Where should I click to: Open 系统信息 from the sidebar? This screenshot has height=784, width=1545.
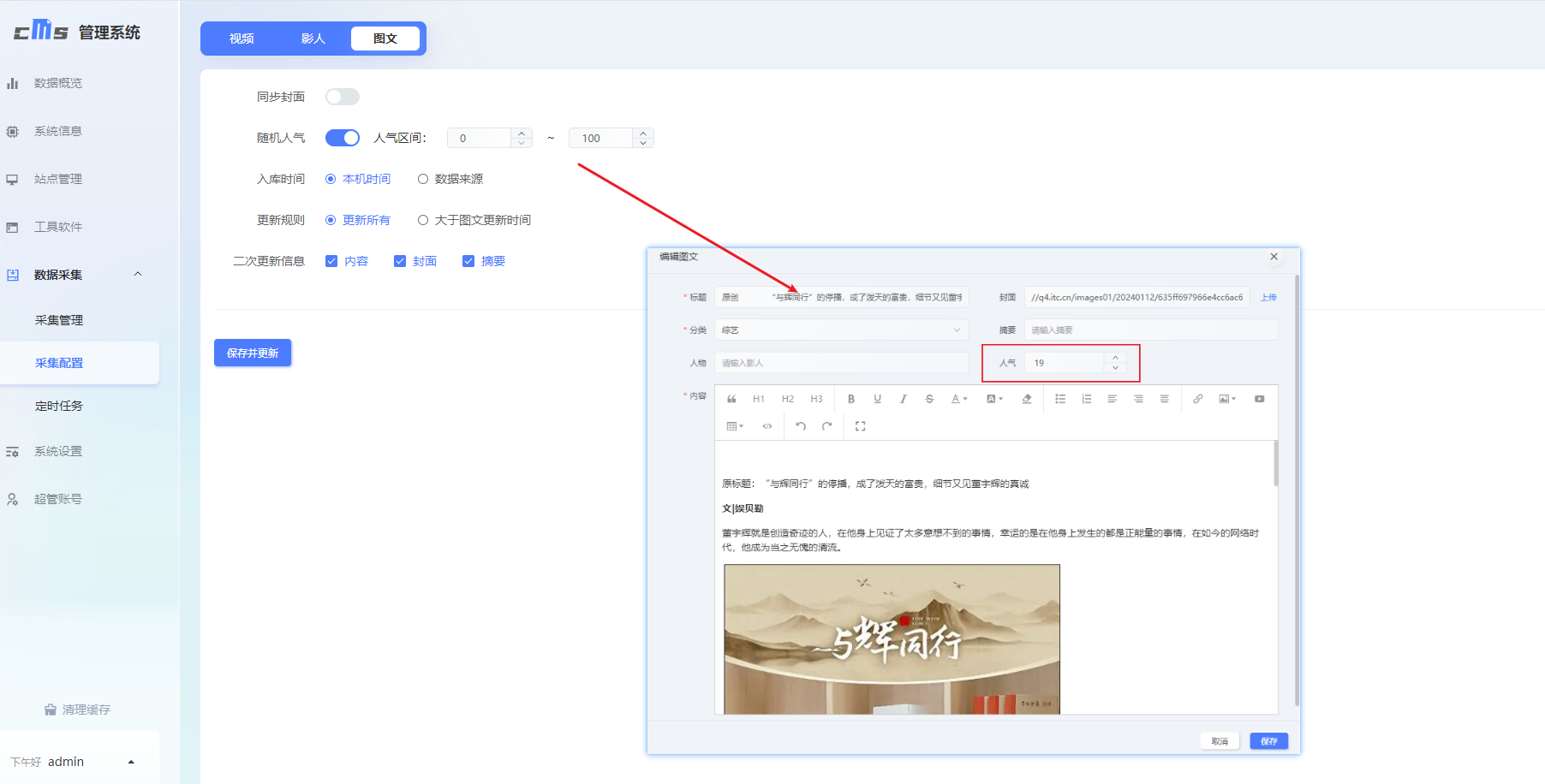point(58,131)
